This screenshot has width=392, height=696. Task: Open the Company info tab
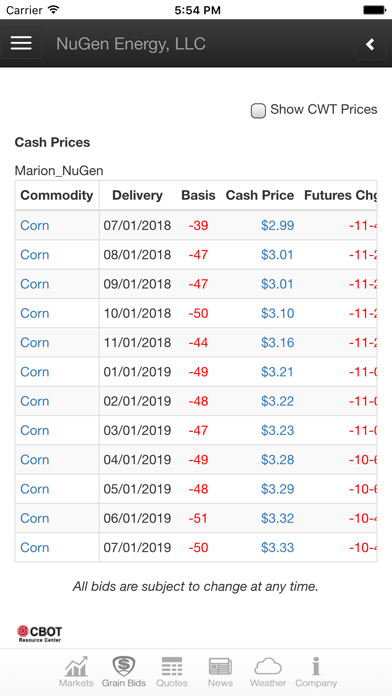click(x=316, y=672)
